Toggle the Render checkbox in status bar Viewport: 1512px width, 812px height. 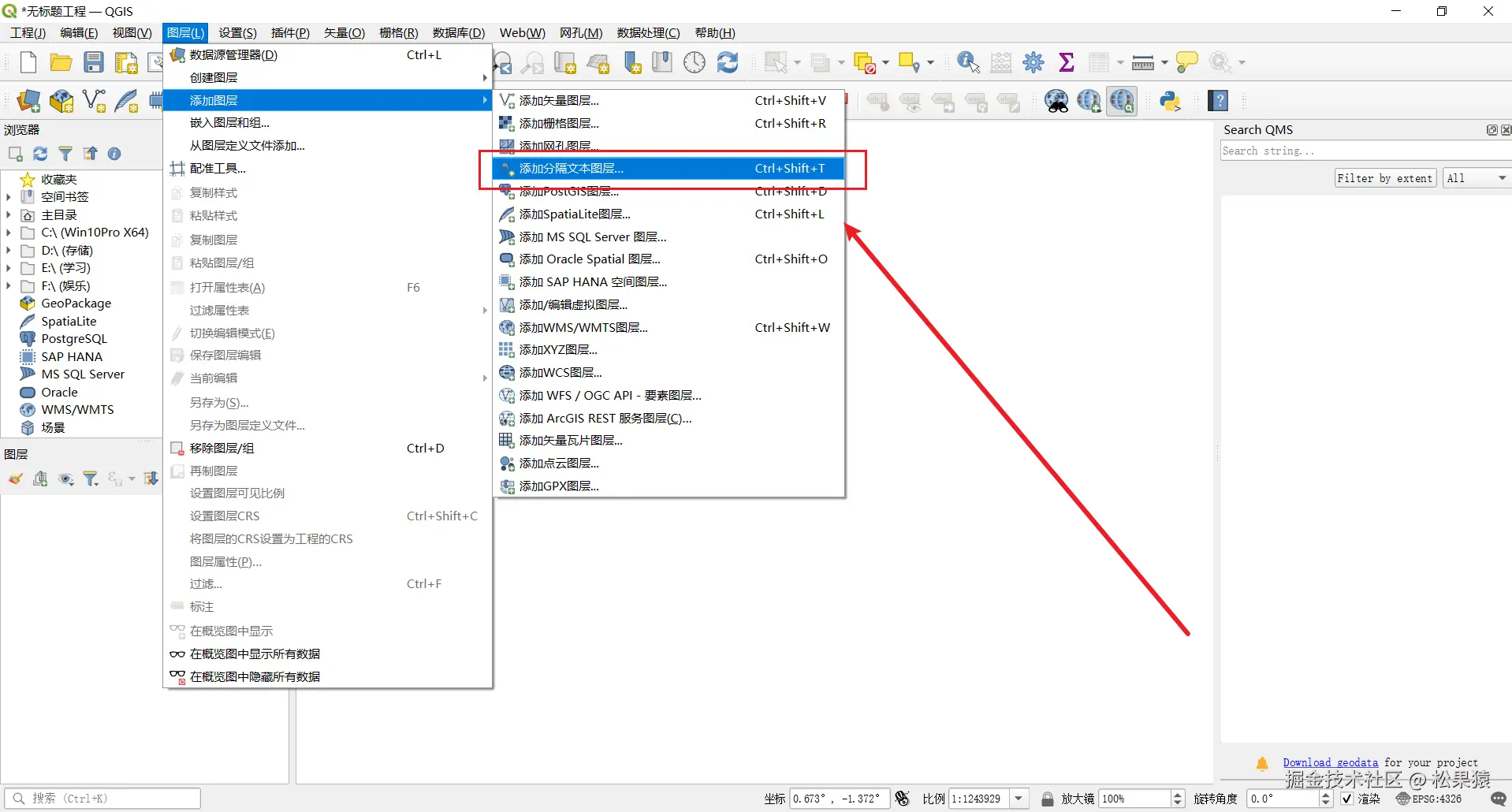point(1347,799)
